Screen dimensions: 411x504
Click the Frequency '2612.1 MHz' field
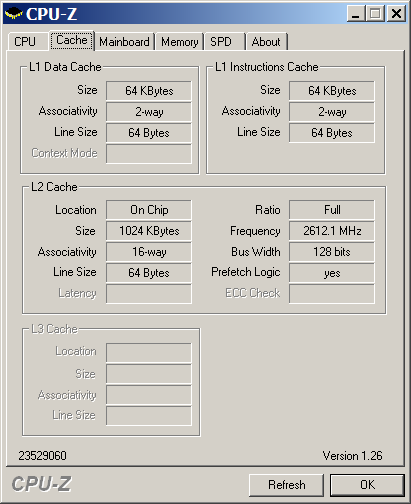tap(332, 231)
